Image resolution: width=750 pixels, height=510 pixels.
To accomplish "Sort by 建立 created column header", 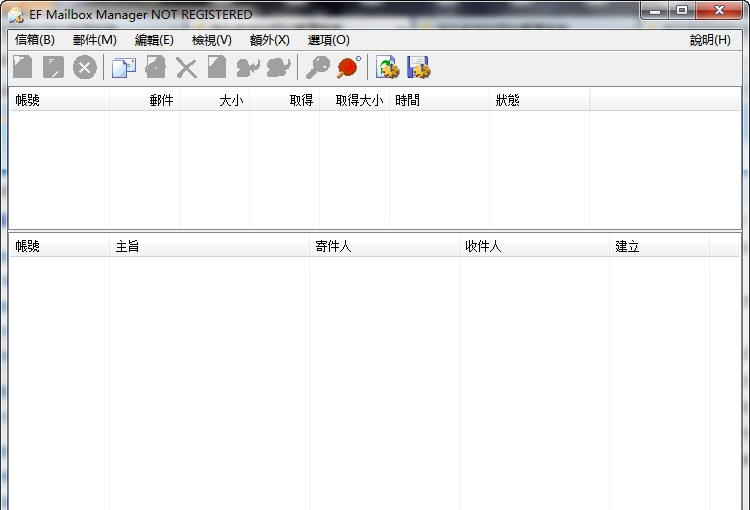I will (x=659, y=246).
